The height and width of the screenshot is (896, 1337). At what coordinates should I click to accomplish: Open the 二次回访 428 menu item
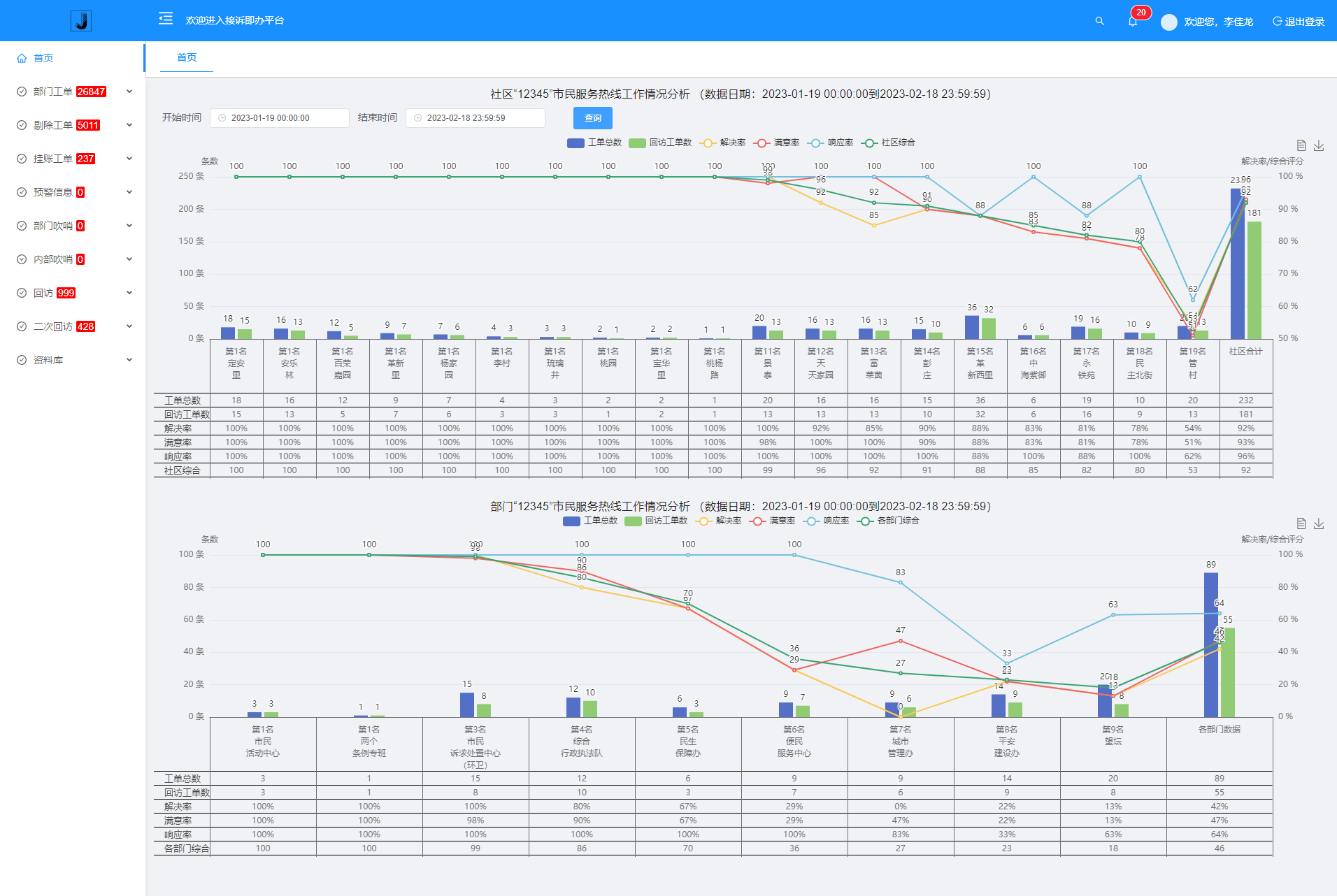pyautogui.click(x=73, y=326)
